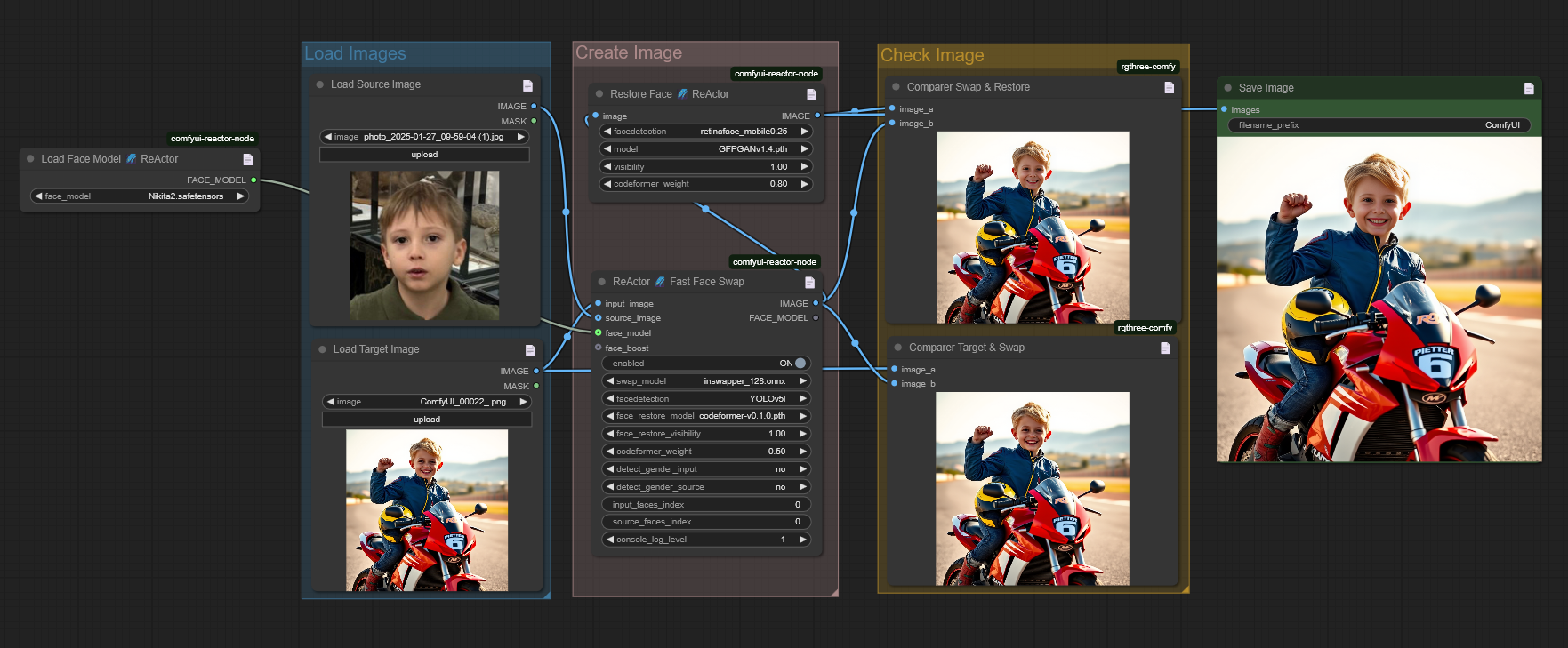
Task: Click the document icon on Restore Face node
Action: (811, 94)
